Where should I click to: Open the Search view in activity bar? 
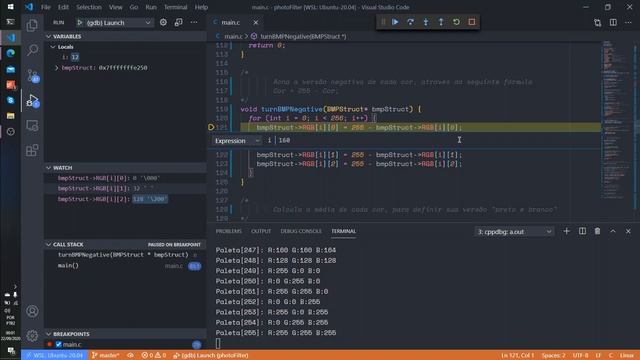click(x=32, y=50)
